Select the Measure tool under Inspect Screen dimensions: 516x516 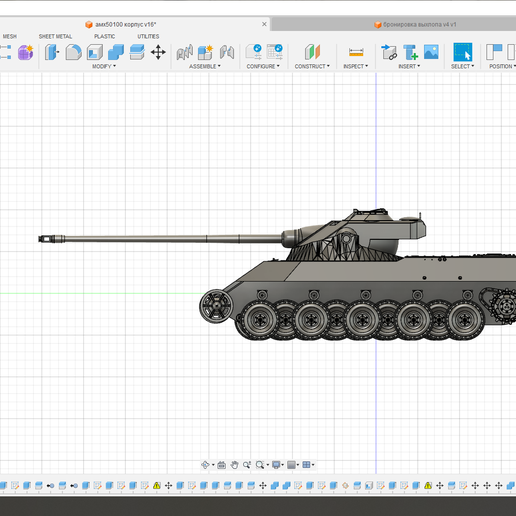coord(356,52)
